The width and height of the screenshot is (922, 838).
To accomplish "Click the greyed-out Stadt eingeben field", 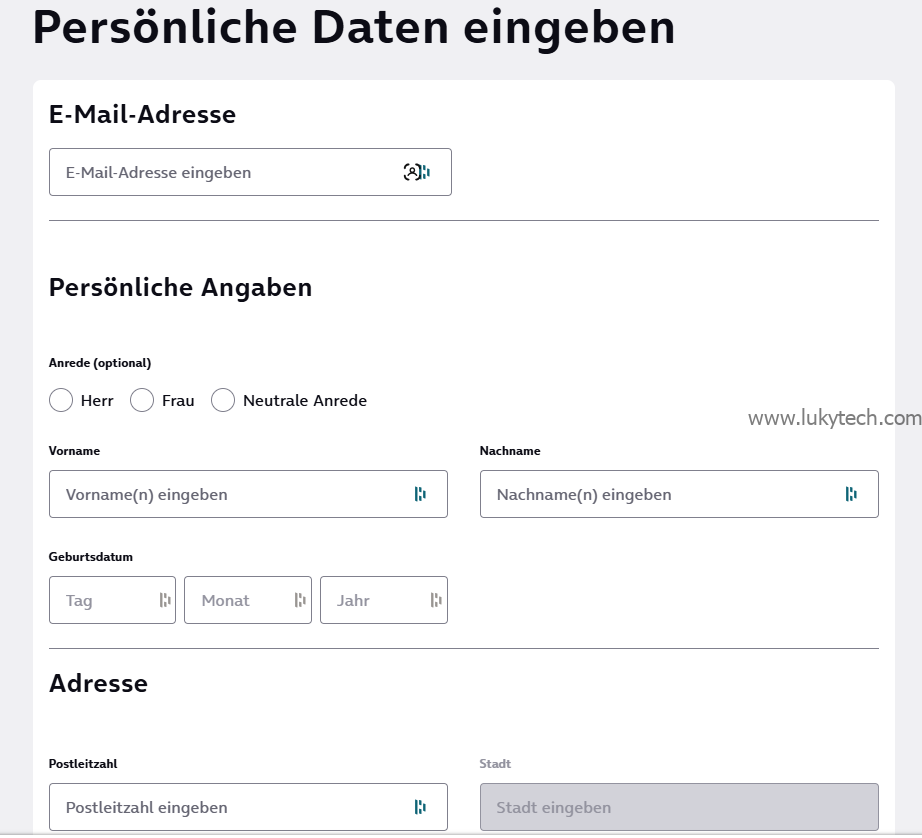I will pos(679,807).
